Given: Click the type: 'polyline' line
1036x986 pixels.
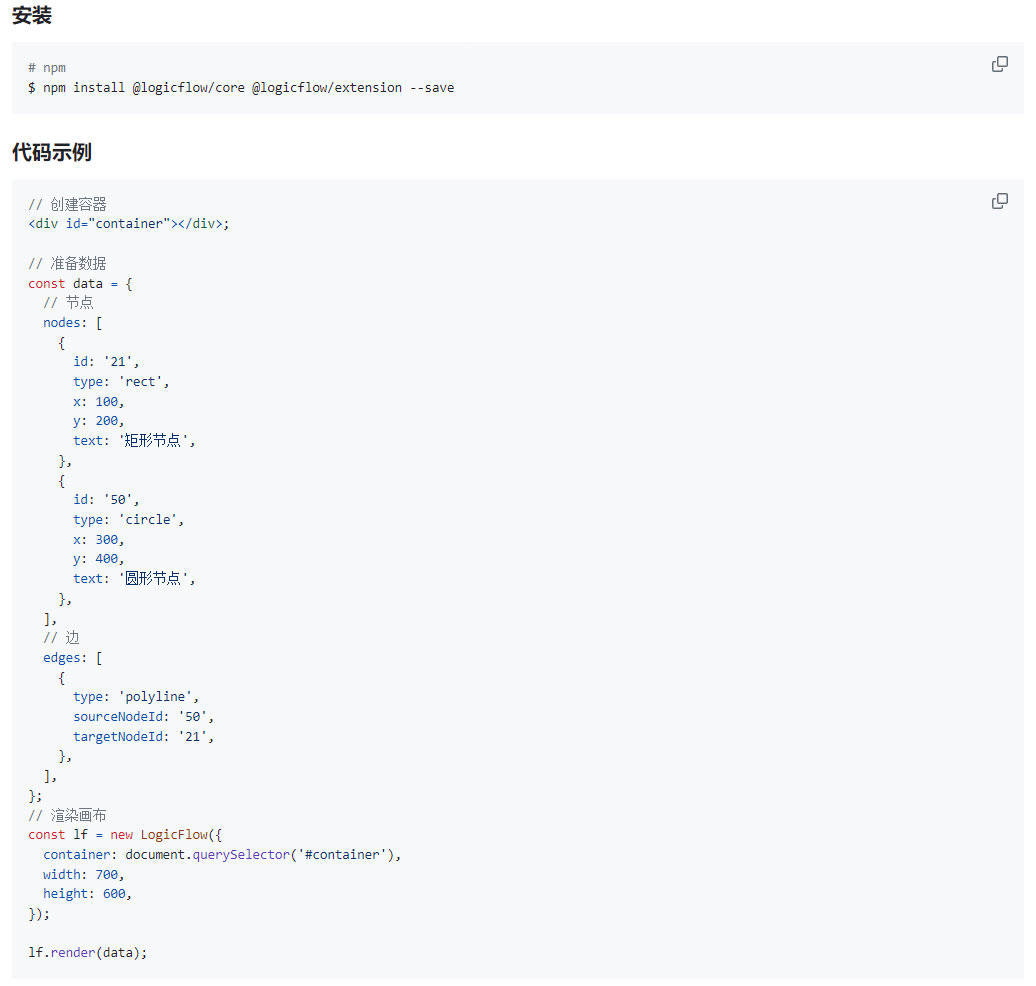Looking at the screenshot, I should click(135, 697).
